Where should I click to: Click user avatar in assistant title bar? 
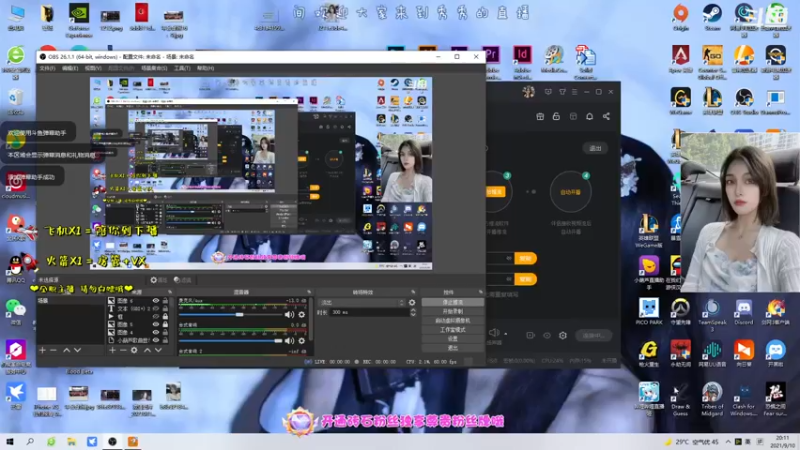click(x=528, y=92)
